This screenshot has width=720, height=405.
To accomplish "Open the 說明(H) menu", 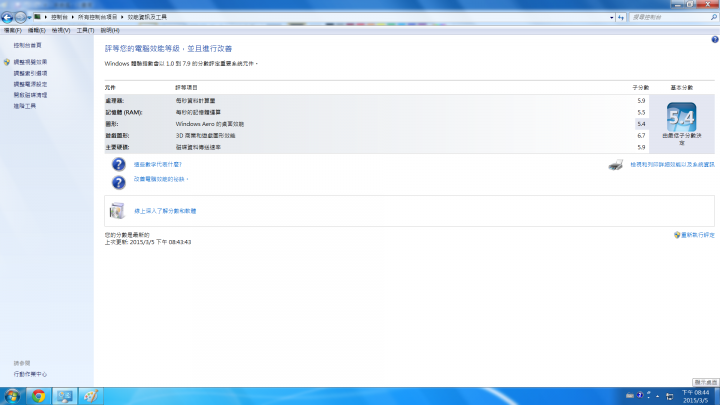I will tap(110, 30).
